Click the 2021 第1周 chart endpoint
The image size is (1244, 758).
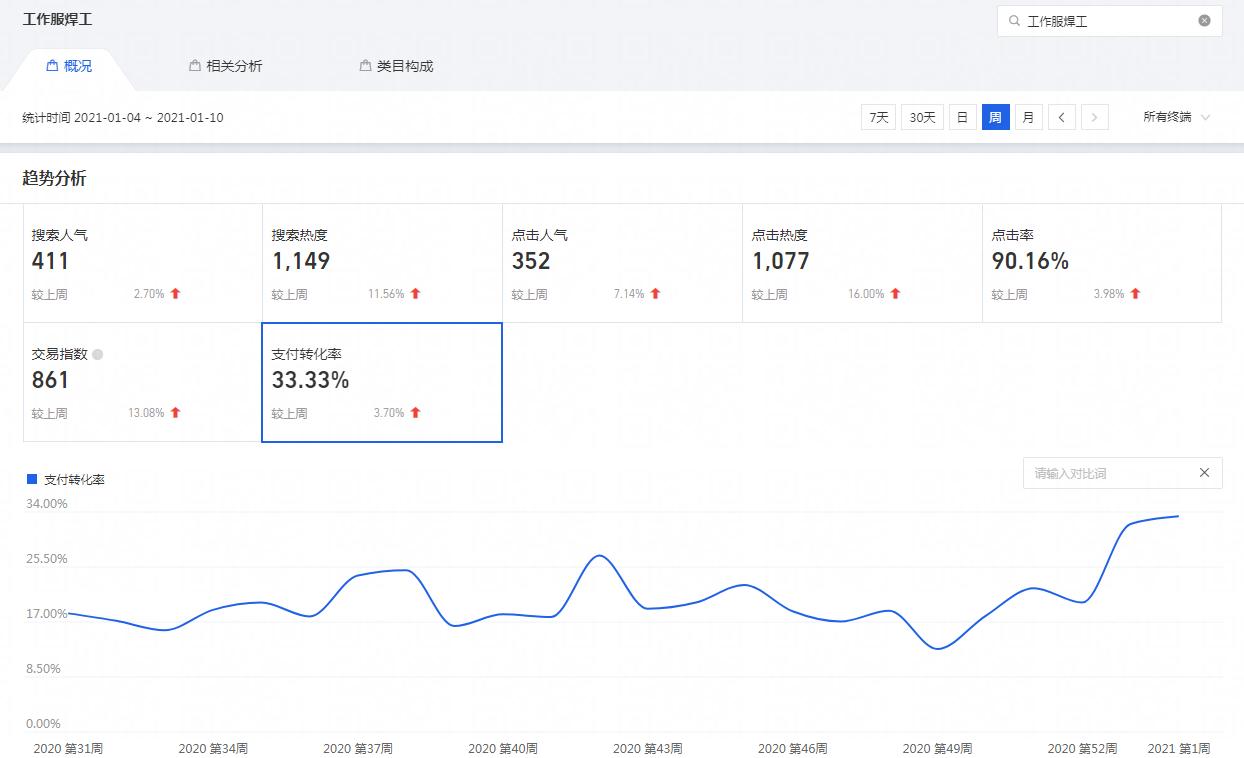pos(1178,516)
